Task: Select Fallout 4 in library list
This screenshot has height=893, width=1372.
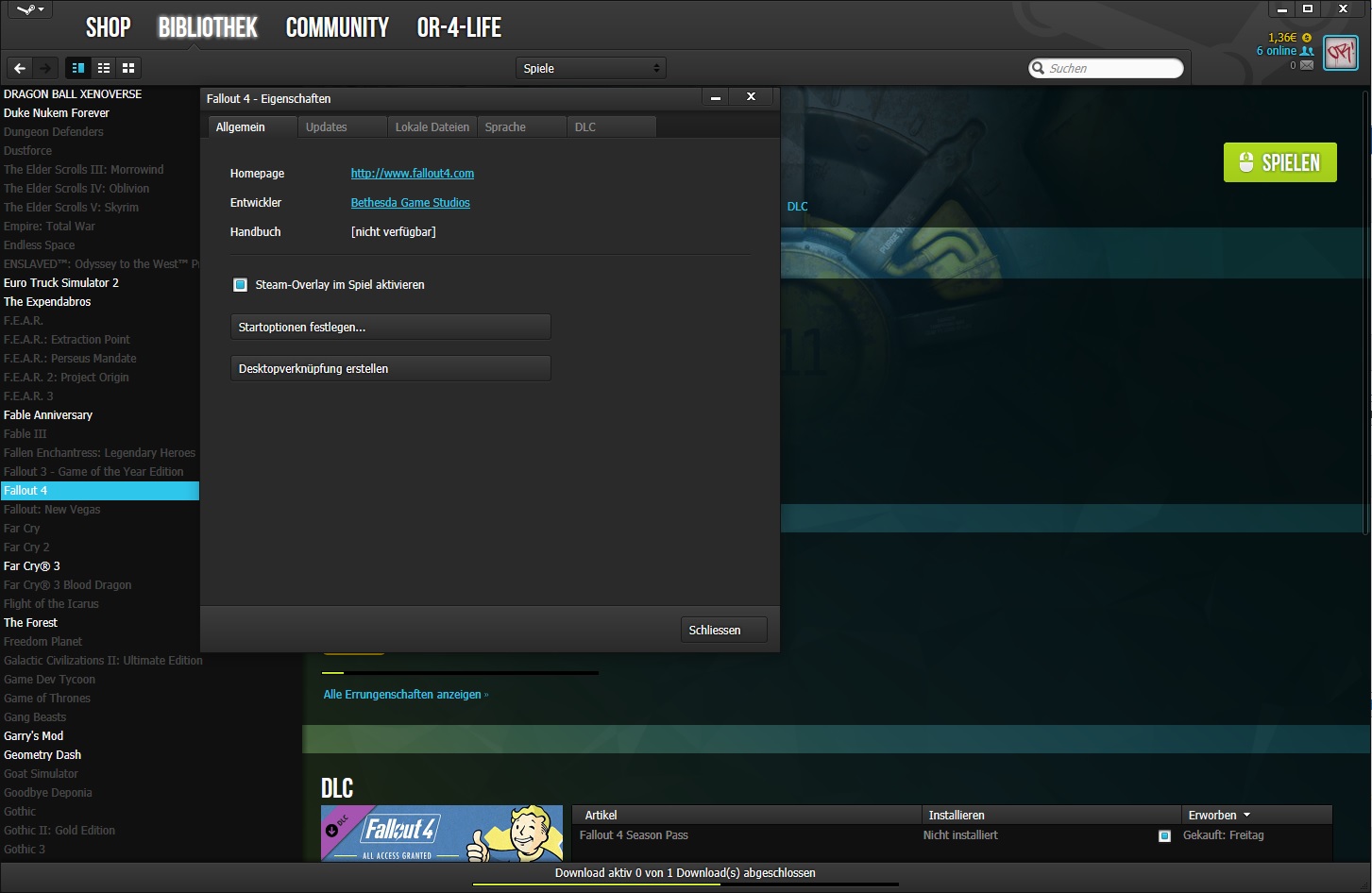Action: 100,491
